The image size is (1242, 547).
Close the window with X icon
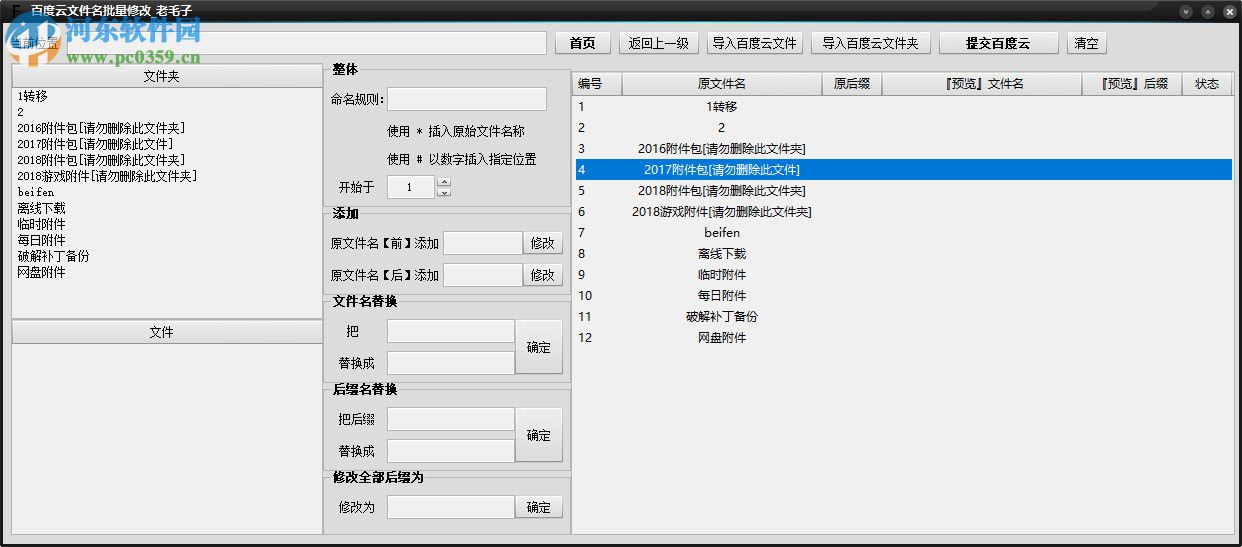(x=1228, y=11)
